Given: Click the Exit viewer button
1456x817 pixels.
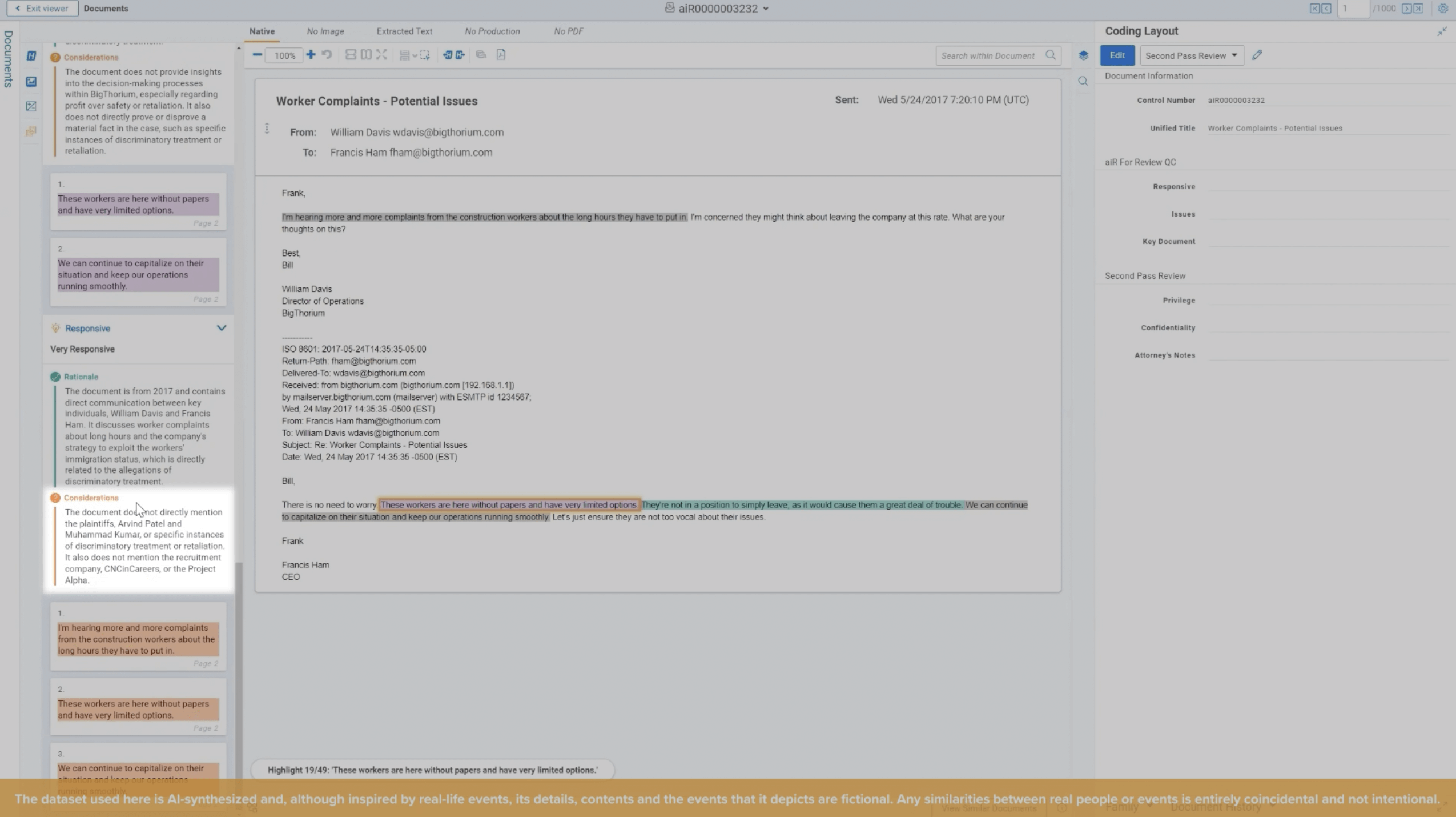Looking at the screenshot, I should click(42, 9).
